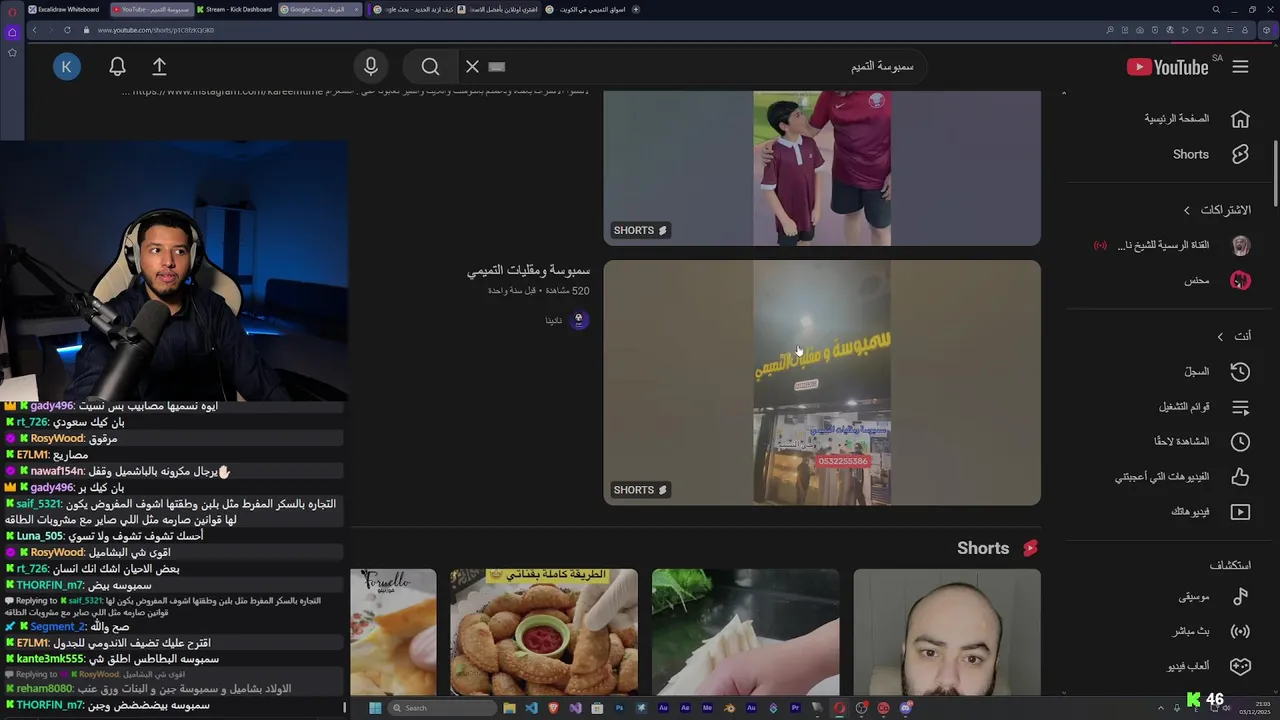Start voice search with the microphone

[371, 67]
